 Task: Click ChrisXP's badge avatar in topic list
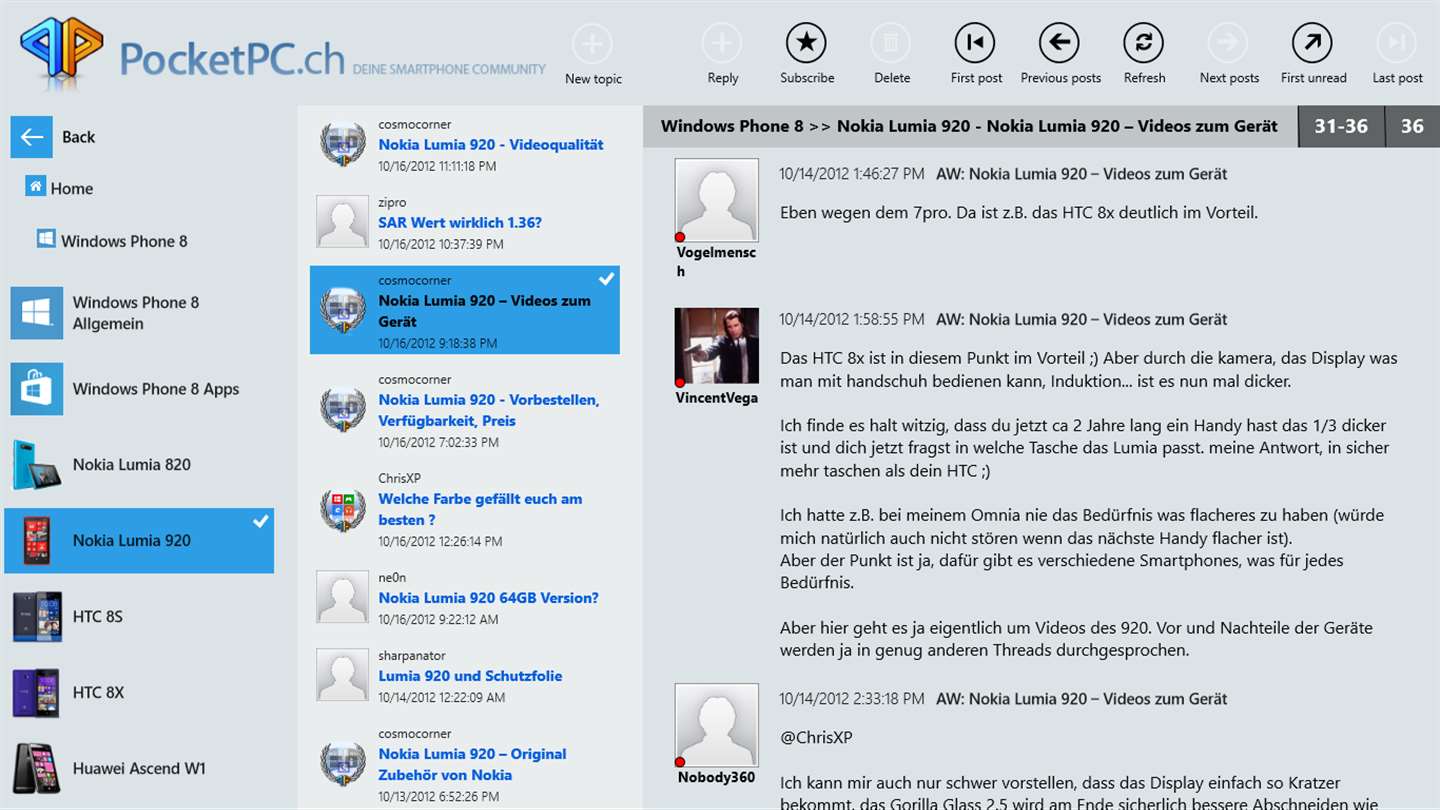342,509
